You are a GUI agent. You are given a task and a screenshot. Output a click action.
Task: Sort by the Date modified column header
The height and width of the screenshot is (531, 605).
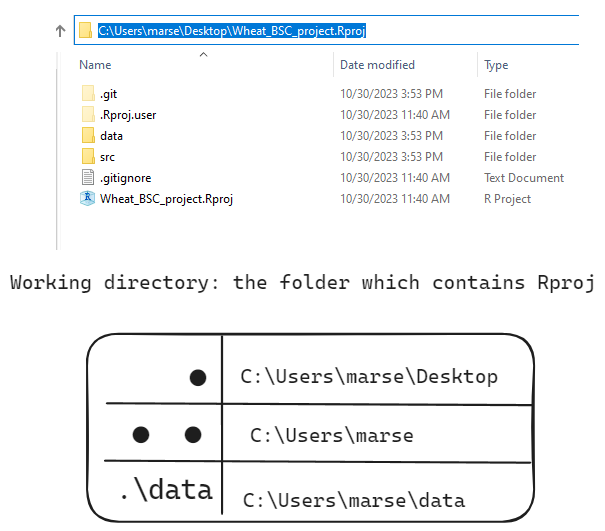(377, 65)
